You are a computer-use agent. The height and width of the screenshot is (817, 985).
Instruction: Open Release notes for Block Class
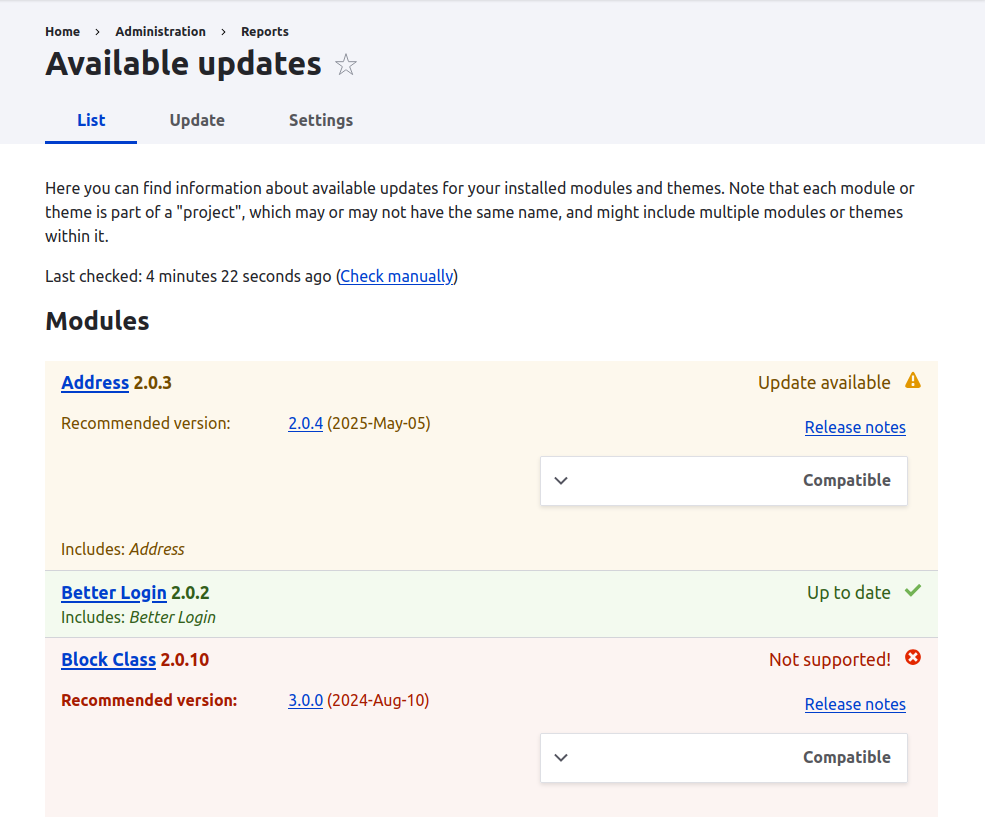pos(855,704)
